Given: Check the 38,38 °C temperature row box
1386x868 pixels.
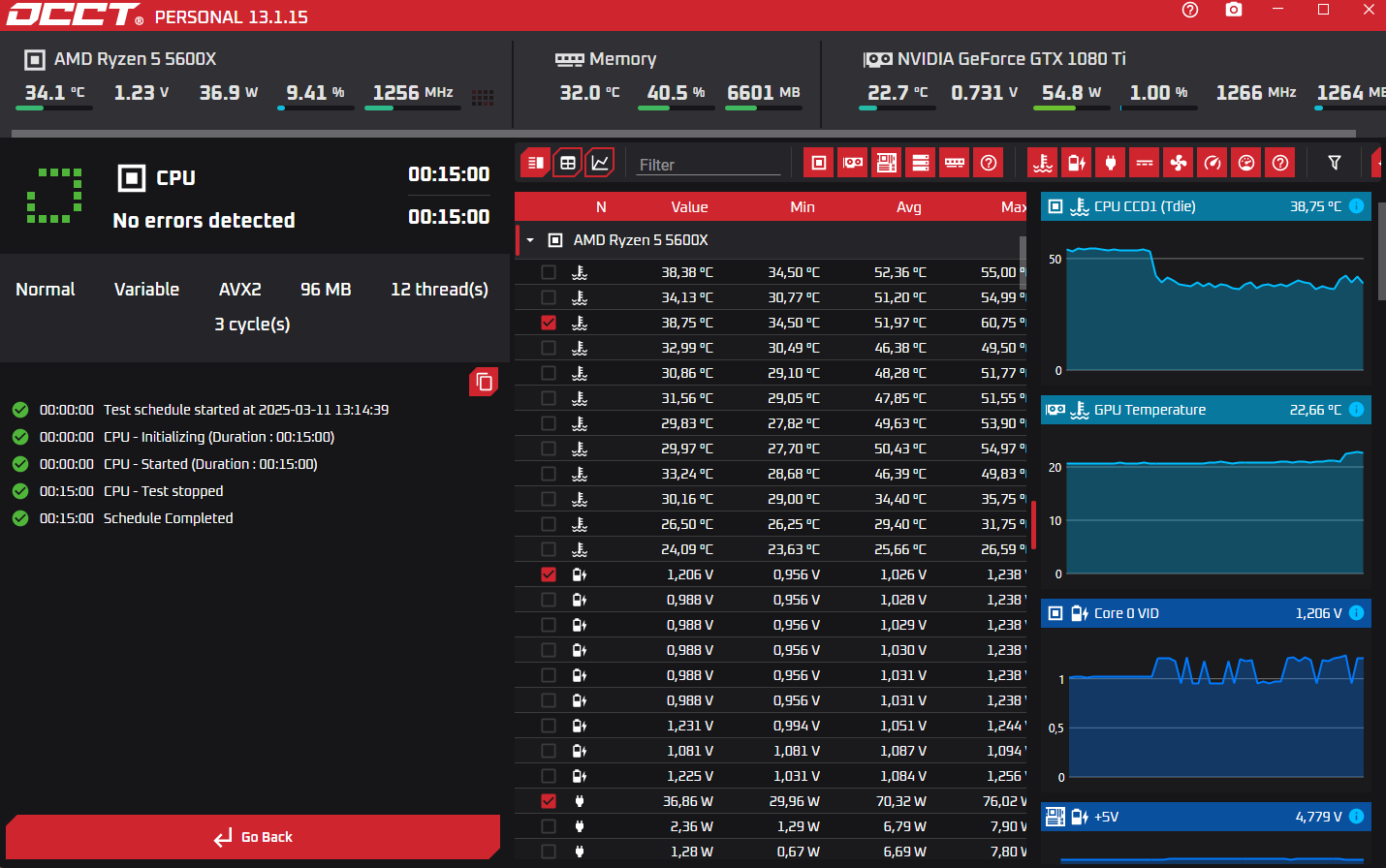Looking at the screenshot, I should [x=549, y=272].
